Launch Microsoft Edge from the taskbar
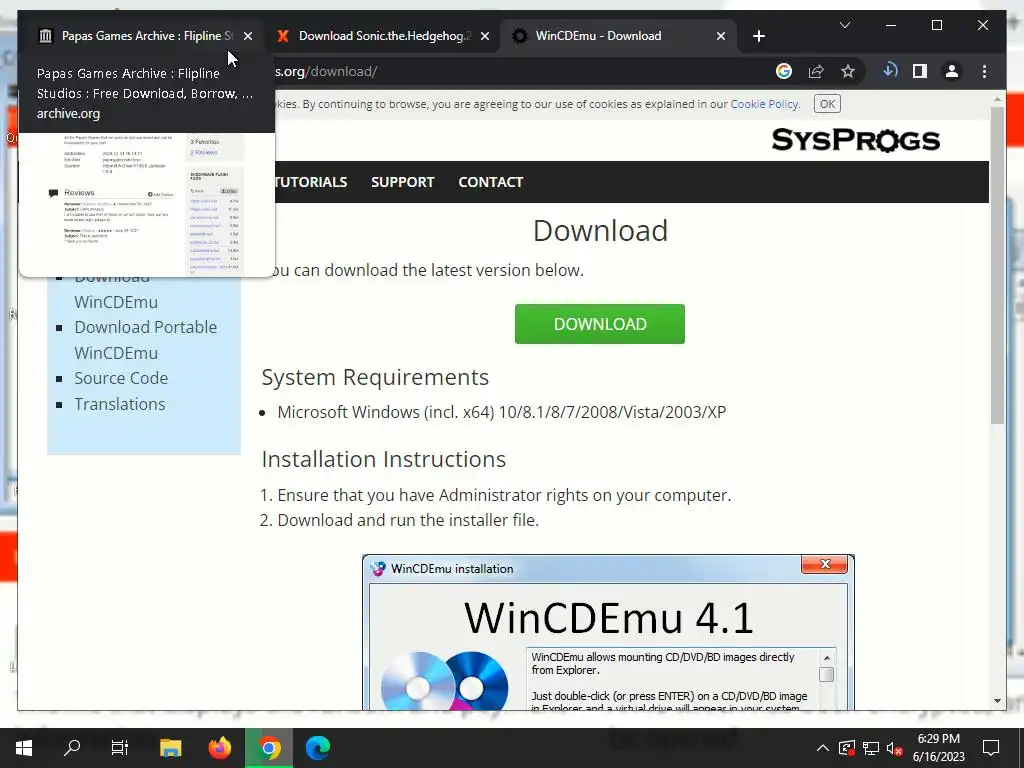The height and width of the screenshot is (768, 1024). pyautogui.click(x=317, y=748)
